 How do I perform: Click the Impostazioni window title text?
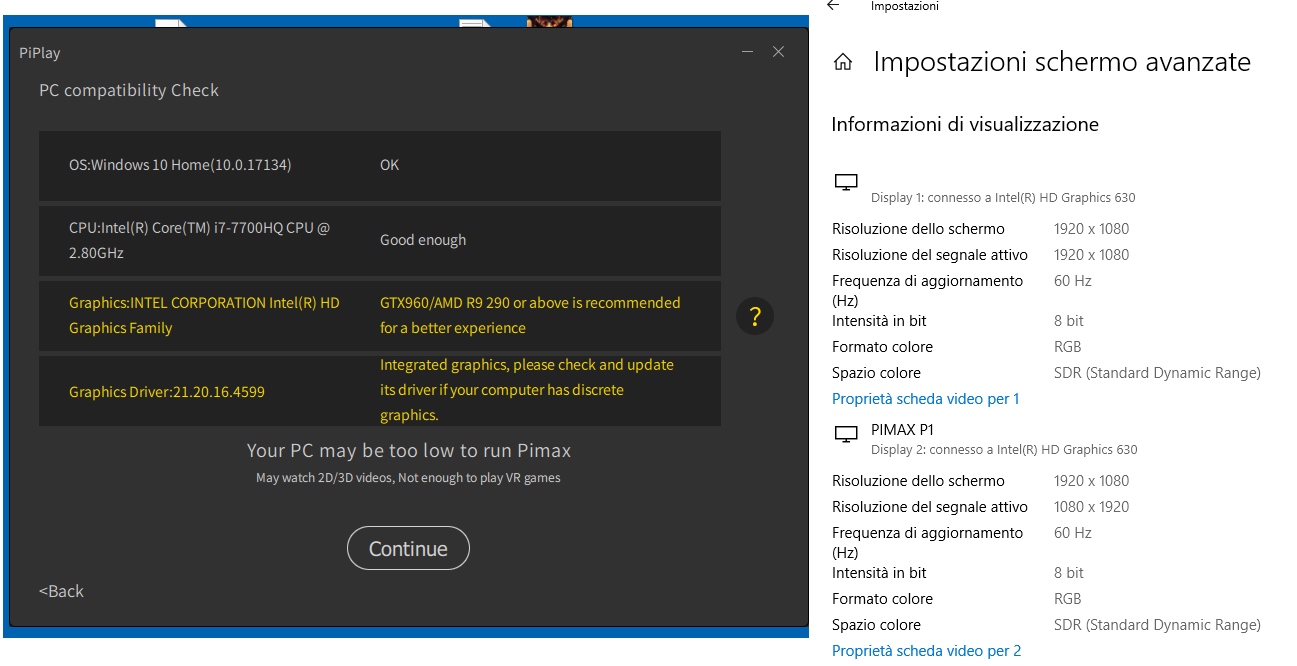click(905, 6)
